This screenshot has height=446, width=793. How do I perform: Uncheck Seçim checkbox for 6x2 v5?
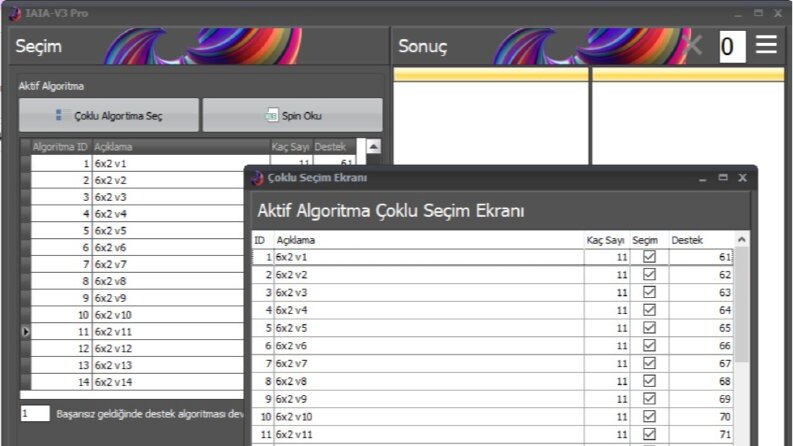[x=649, y=328]
